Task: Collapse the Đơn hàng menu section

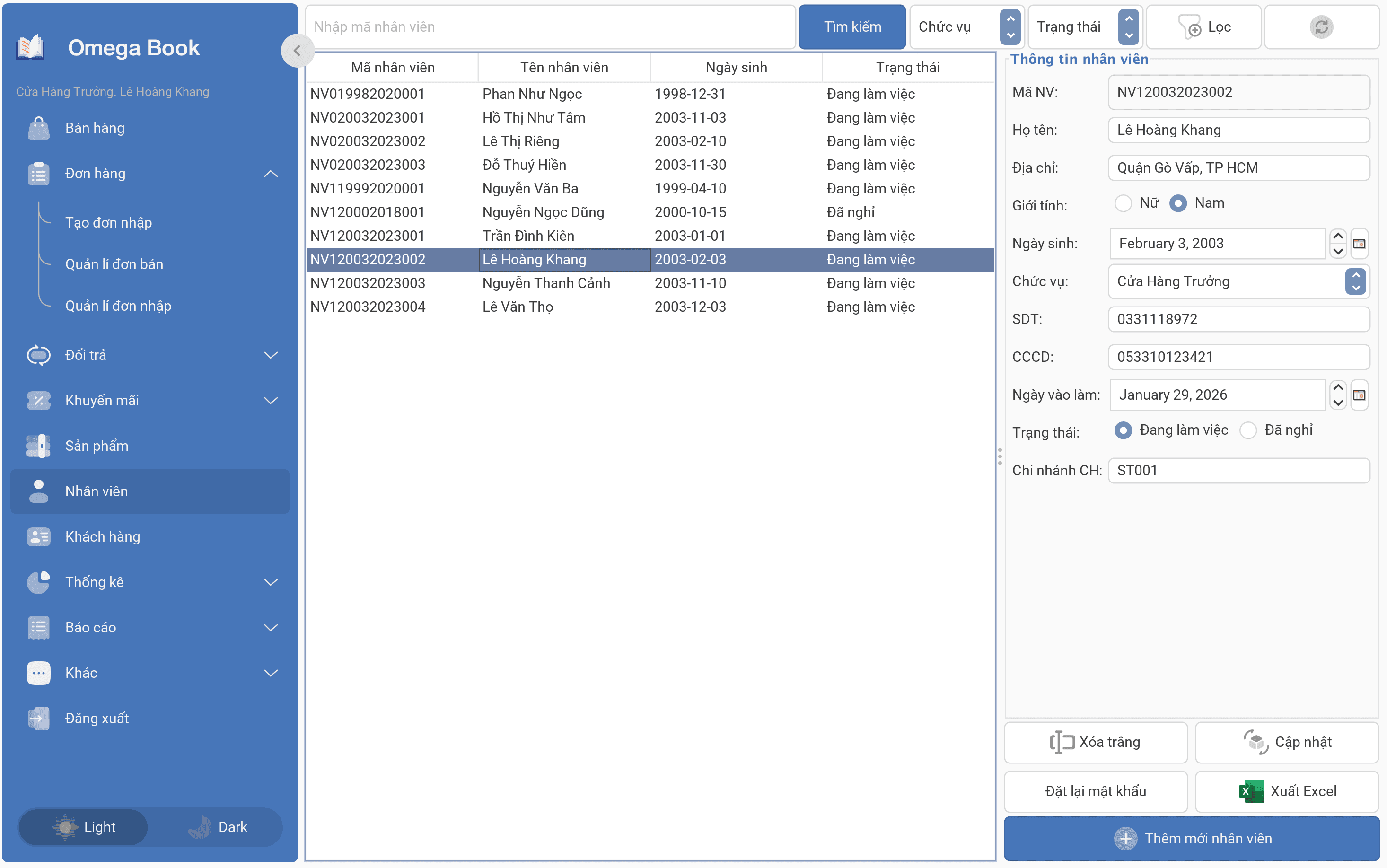Action: click(271, 174)
